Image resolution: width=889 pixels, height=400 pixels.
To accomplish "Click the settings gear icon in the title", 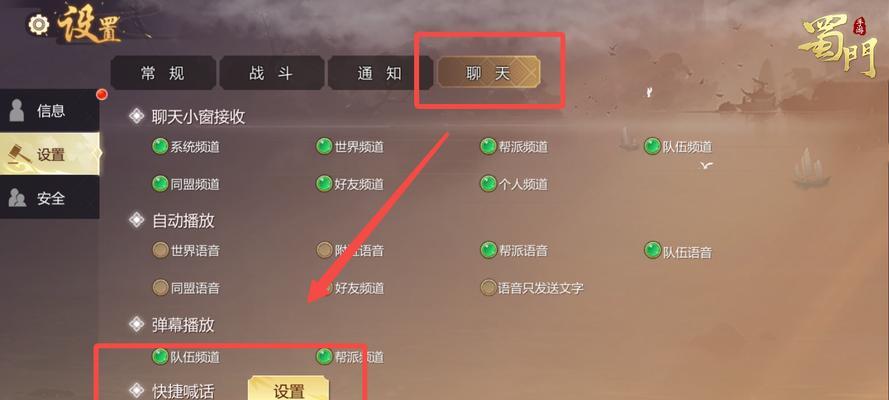I will click(39, 25).
